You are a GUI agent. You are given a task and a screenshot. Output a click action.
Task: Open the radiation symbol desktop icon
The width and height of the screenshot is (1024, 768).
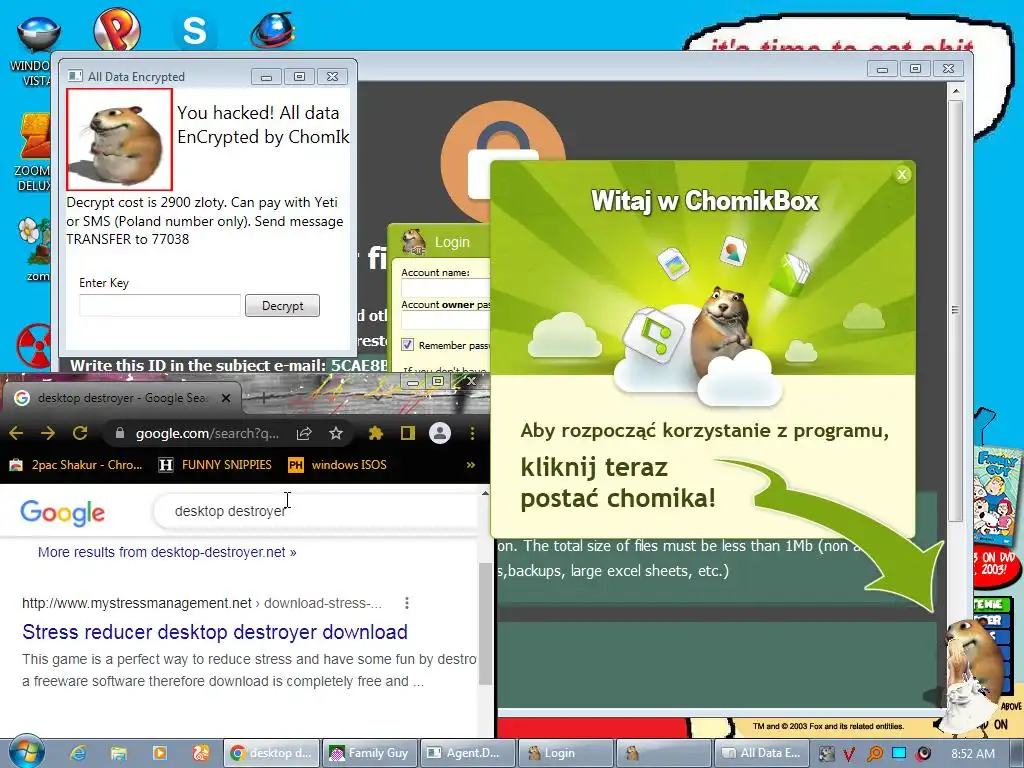(34, 345)
